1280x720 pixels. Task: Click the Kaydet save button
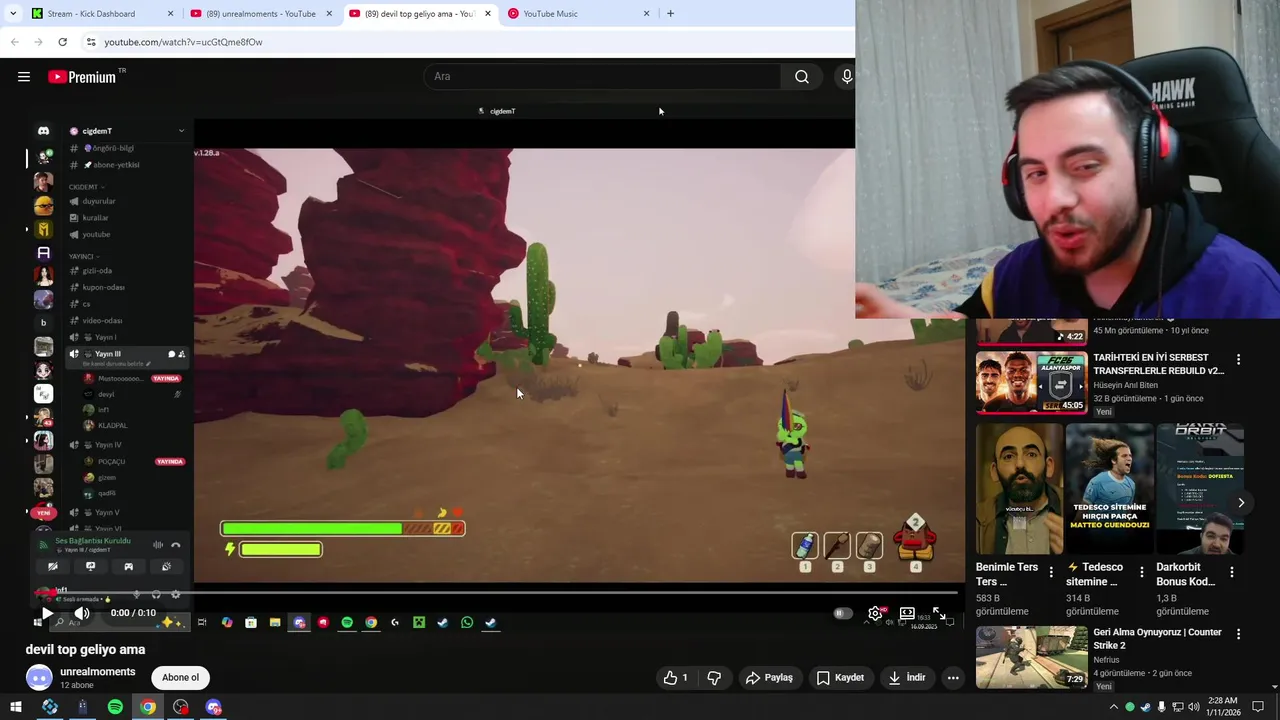pyautogui.click(x=840, y=678)
